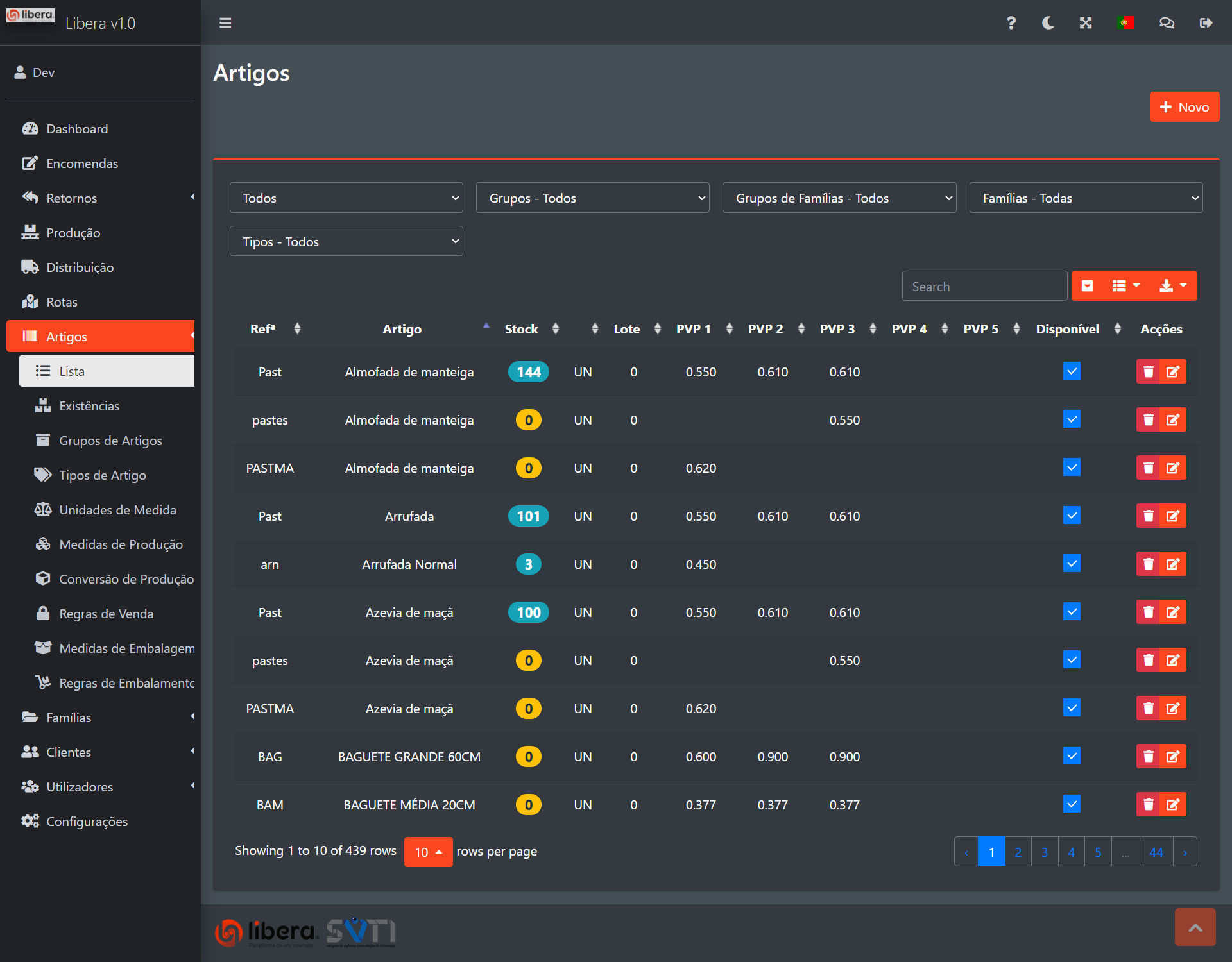This screenshot has height=962, width=1232.
Task: Click the fullscreen expand icon
Action: (1086, 23)
